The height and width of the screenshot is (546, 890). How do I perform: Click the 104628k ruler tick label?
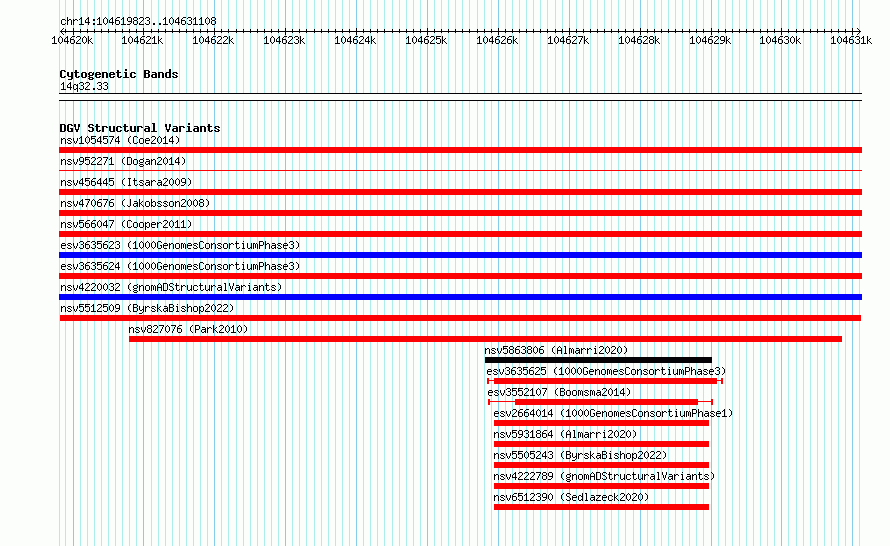639,40
